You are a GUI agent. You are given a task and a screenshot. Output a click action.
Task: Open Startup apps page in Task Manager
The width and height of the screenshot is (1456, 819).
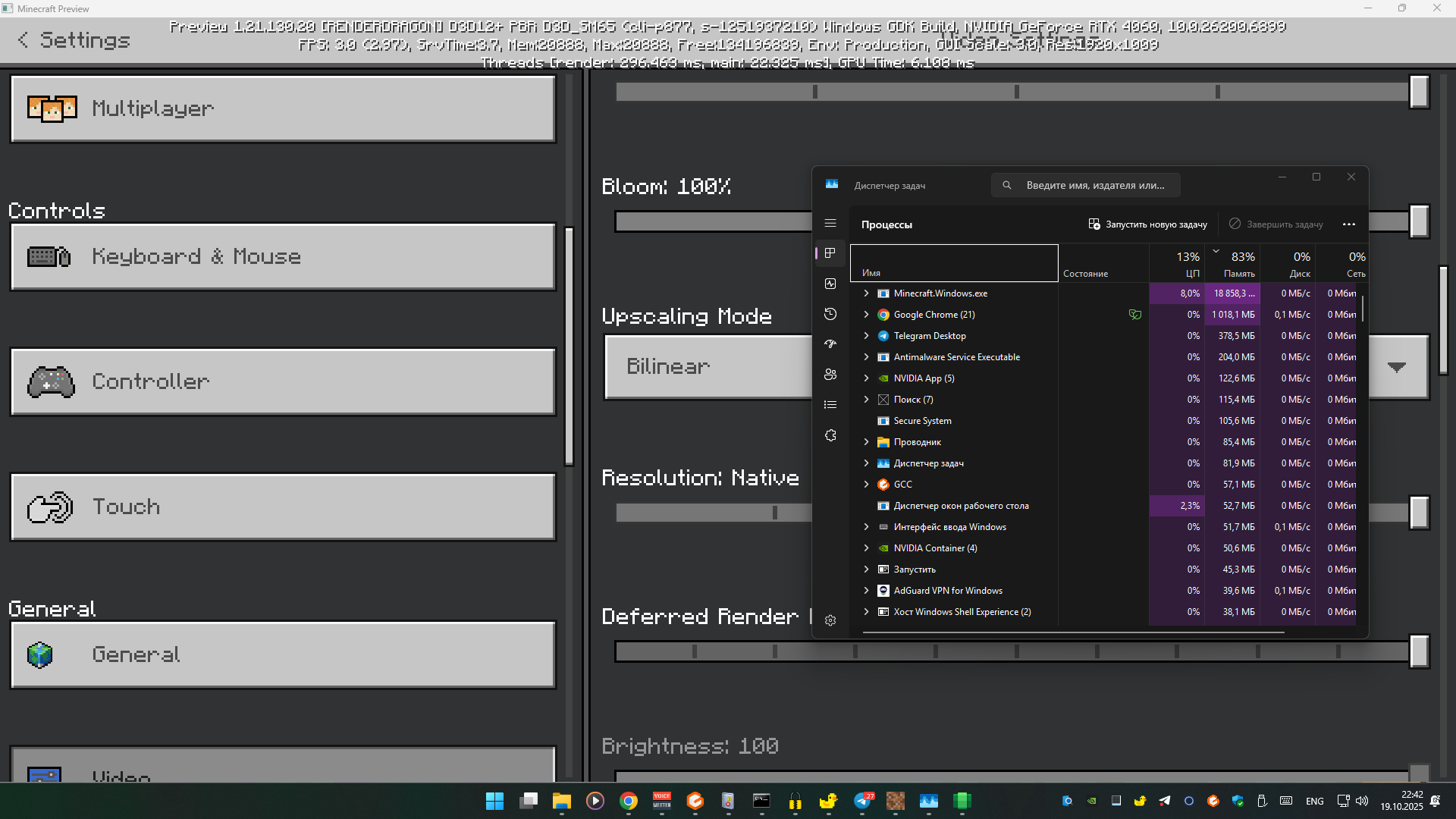(830, 344)
